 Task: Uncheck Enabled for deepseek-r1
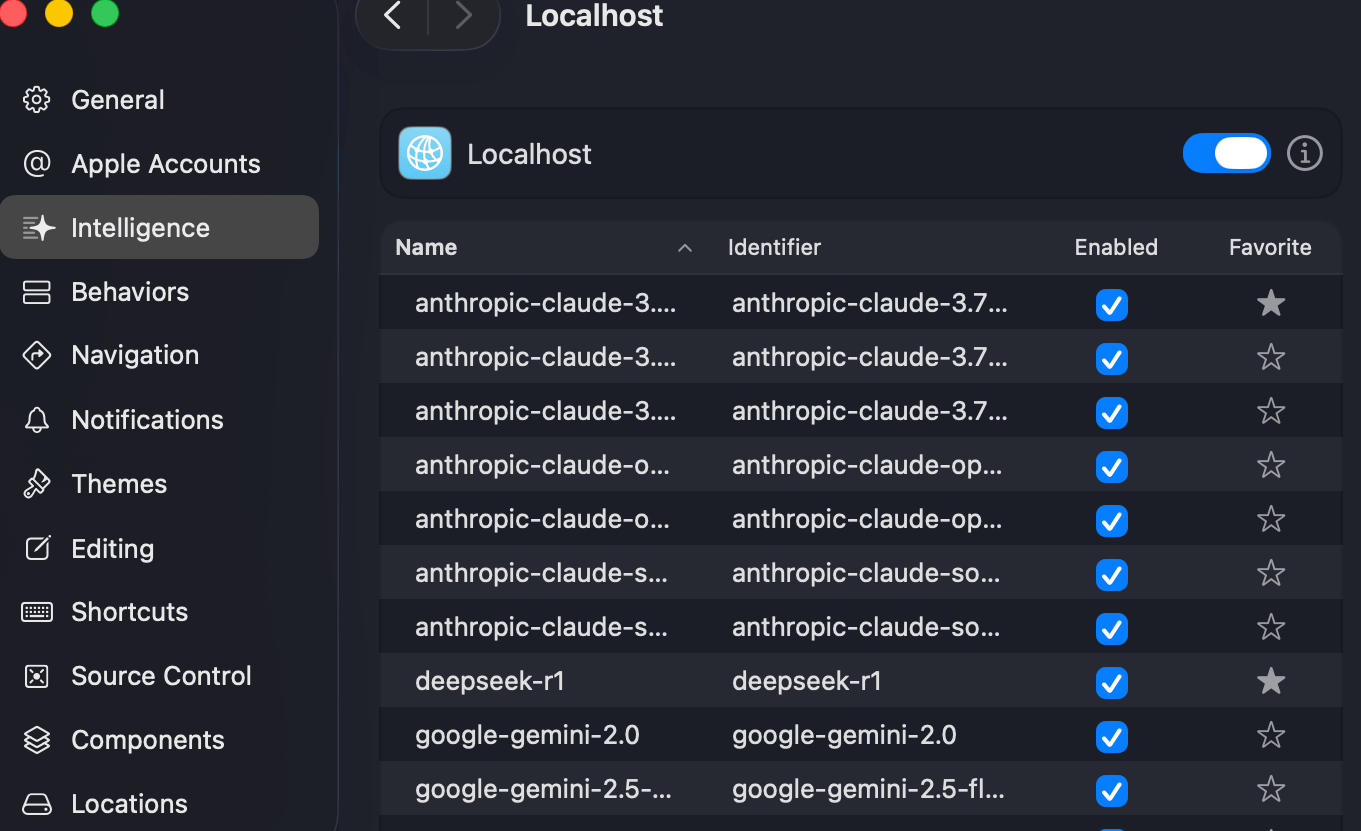coord(1111,683)
